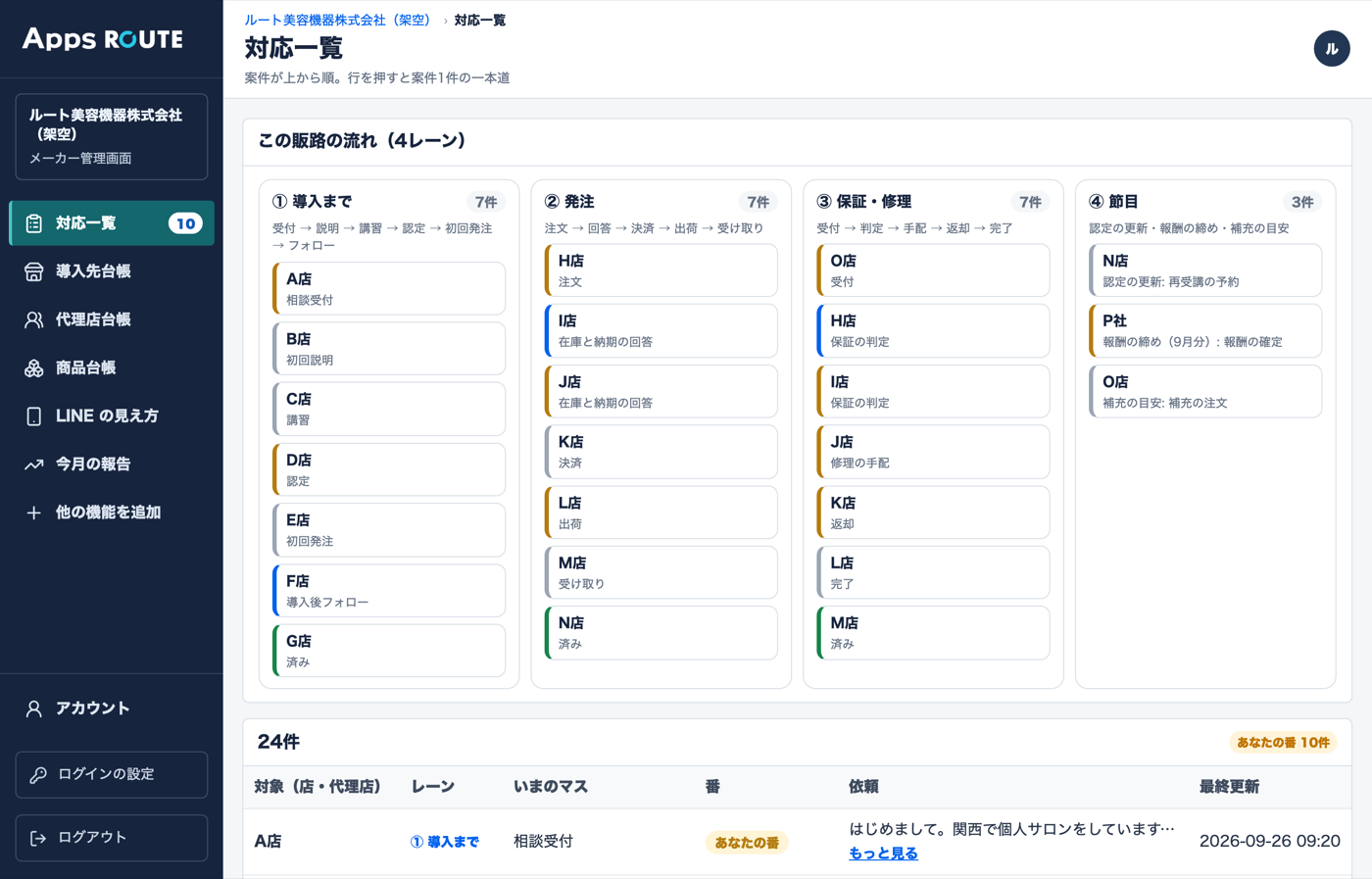Open the P社 報酬の締め card
The image size is (1372, 879).
point(1205,331)
